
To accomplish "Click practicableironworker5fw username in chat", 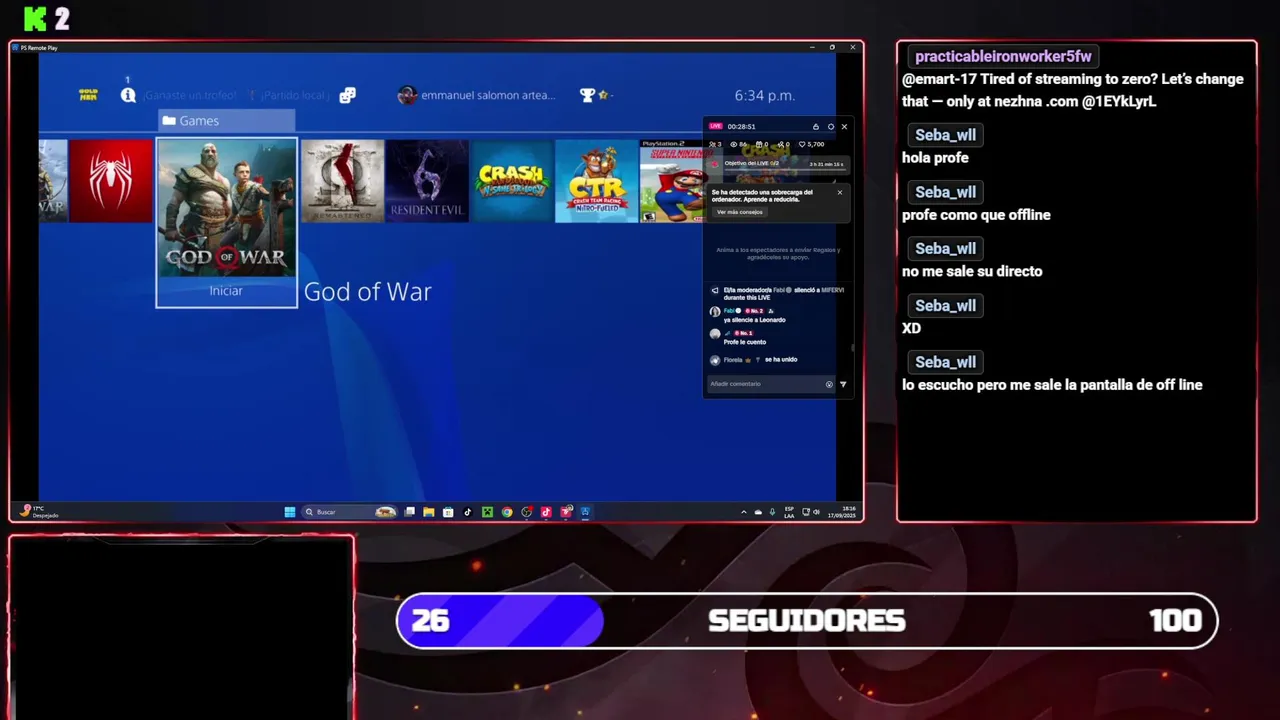I will point(1003,57).
